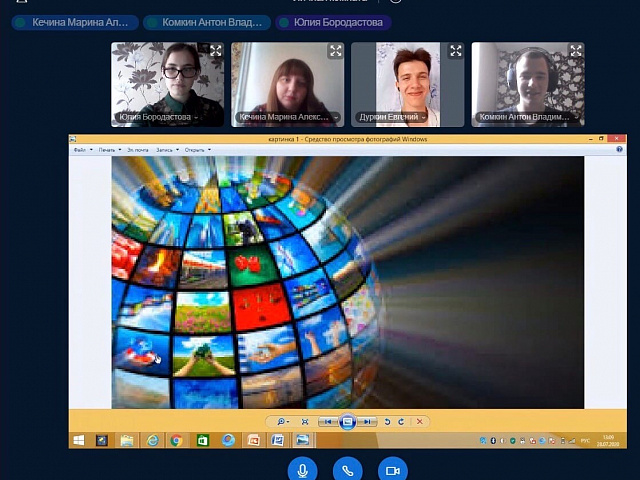This screenshot has width=640, height=480.
Task: Click the shared globe image in Photo Viewer
Action: (x=348, y=282)
